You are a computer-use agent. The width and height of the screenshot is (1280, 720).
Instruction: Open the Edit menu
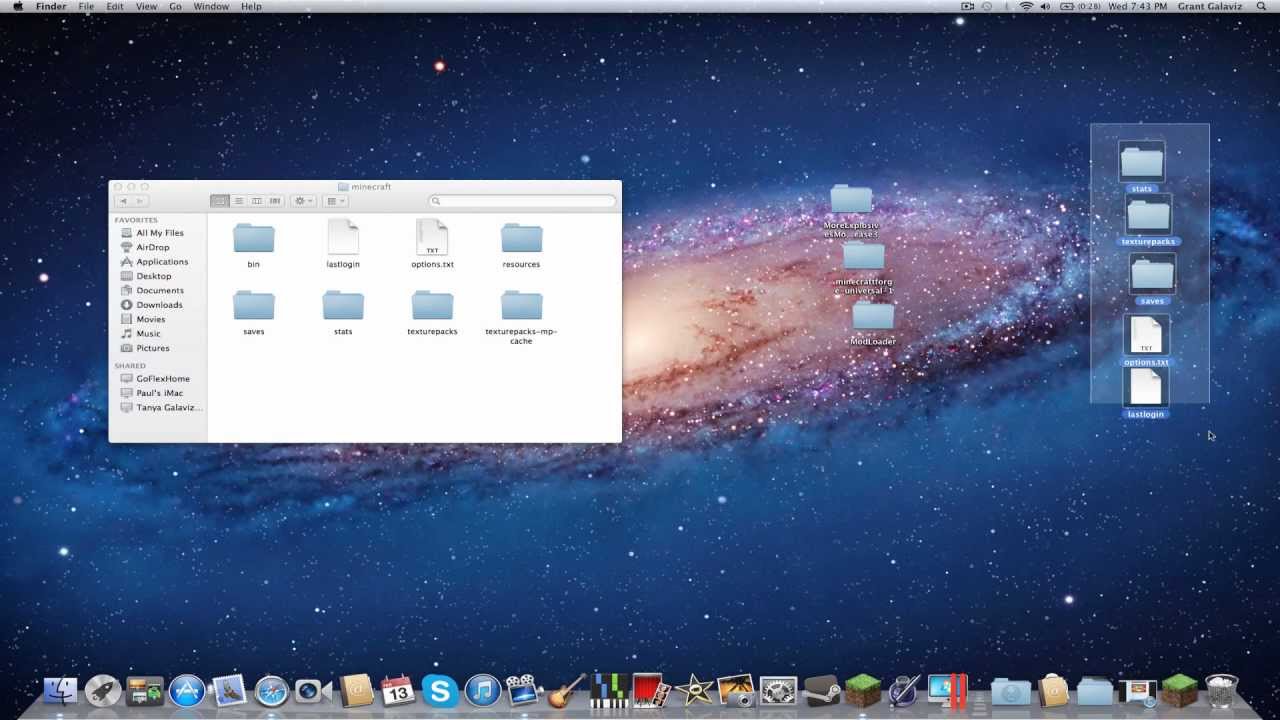[115, 6]
